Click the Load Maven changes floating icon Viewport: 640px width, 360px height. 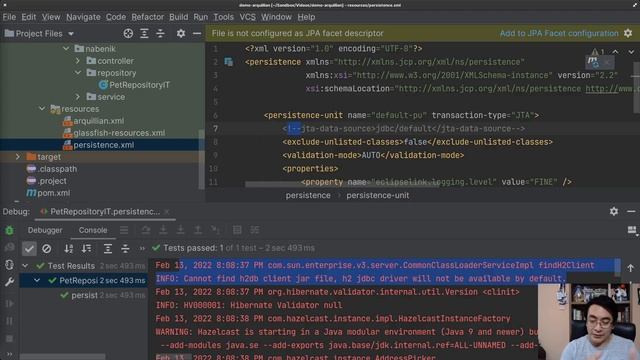tap(593, 62)
